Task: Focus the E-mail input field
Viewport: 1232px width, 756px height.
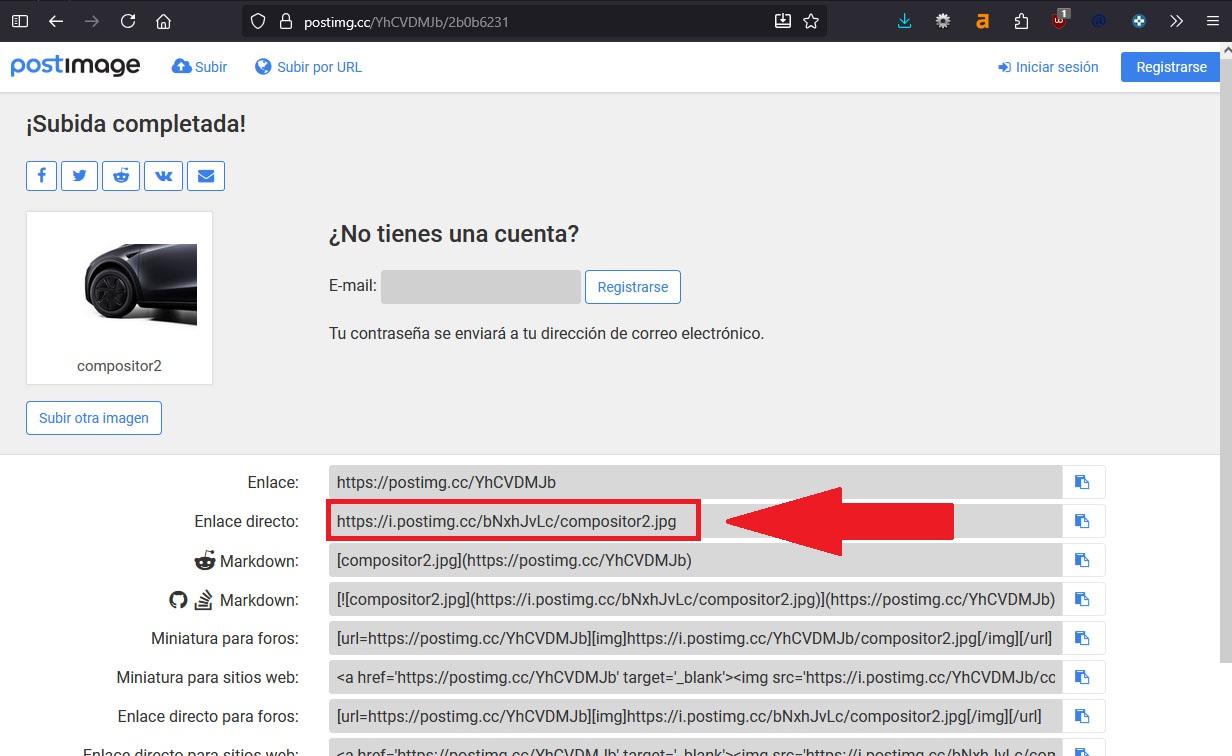Action: [480, 287]
